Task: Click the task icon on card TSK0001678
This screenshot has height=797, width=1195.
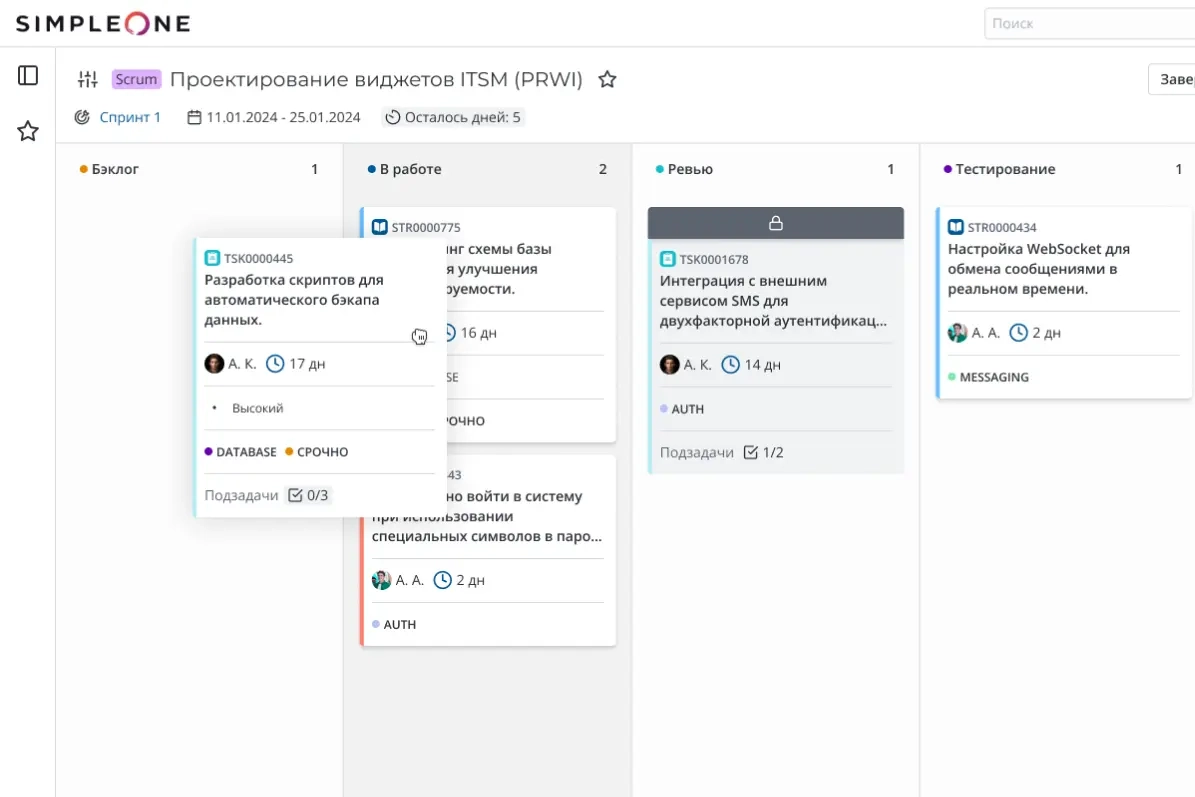Action: pos(667,258)
